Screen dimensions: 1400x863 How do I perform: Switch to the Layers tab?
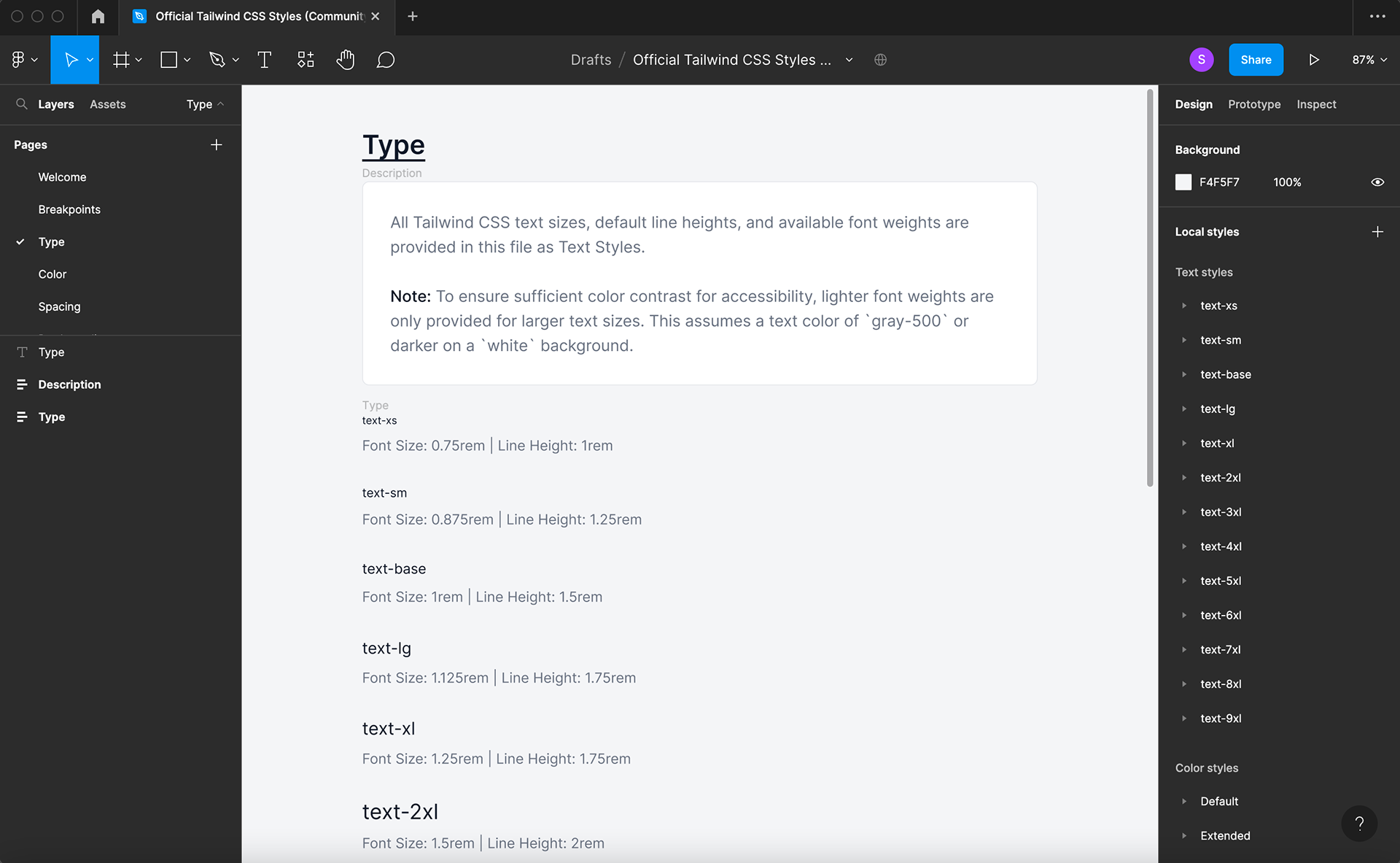pyautogui.click(x=56, y=104)
